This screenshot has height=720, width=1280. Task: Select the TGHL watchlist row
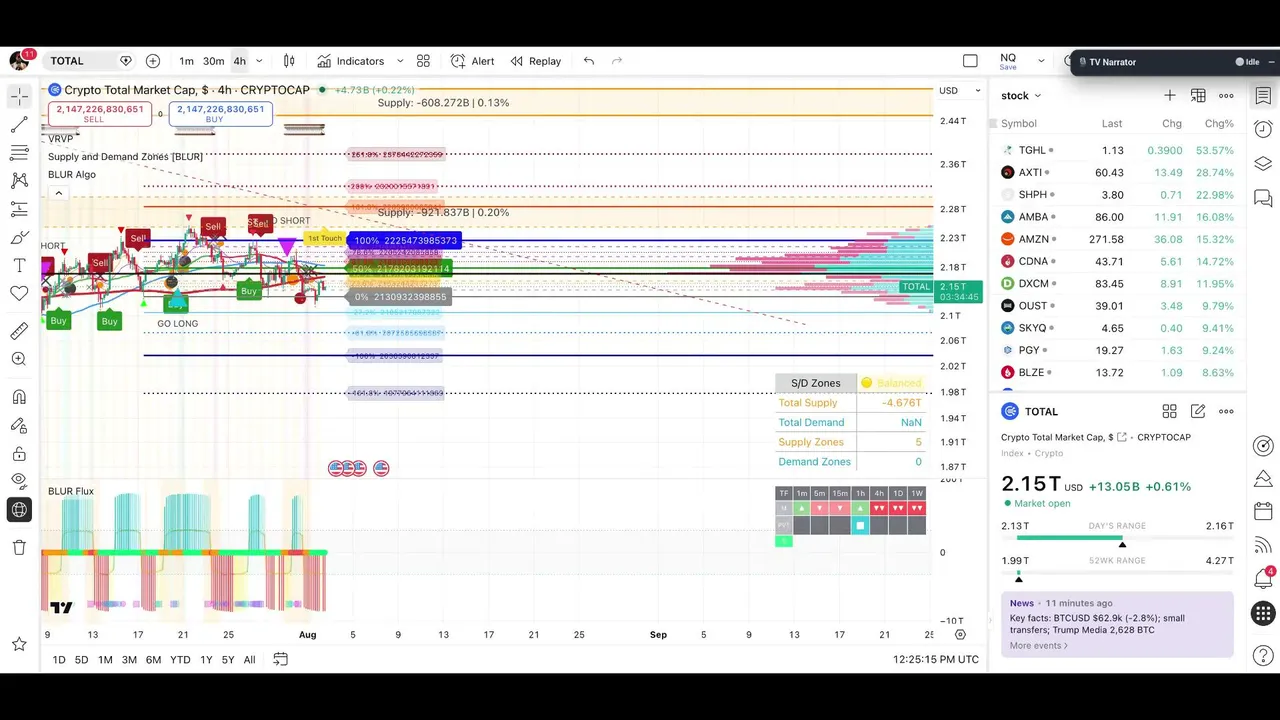pos(1117,150)
